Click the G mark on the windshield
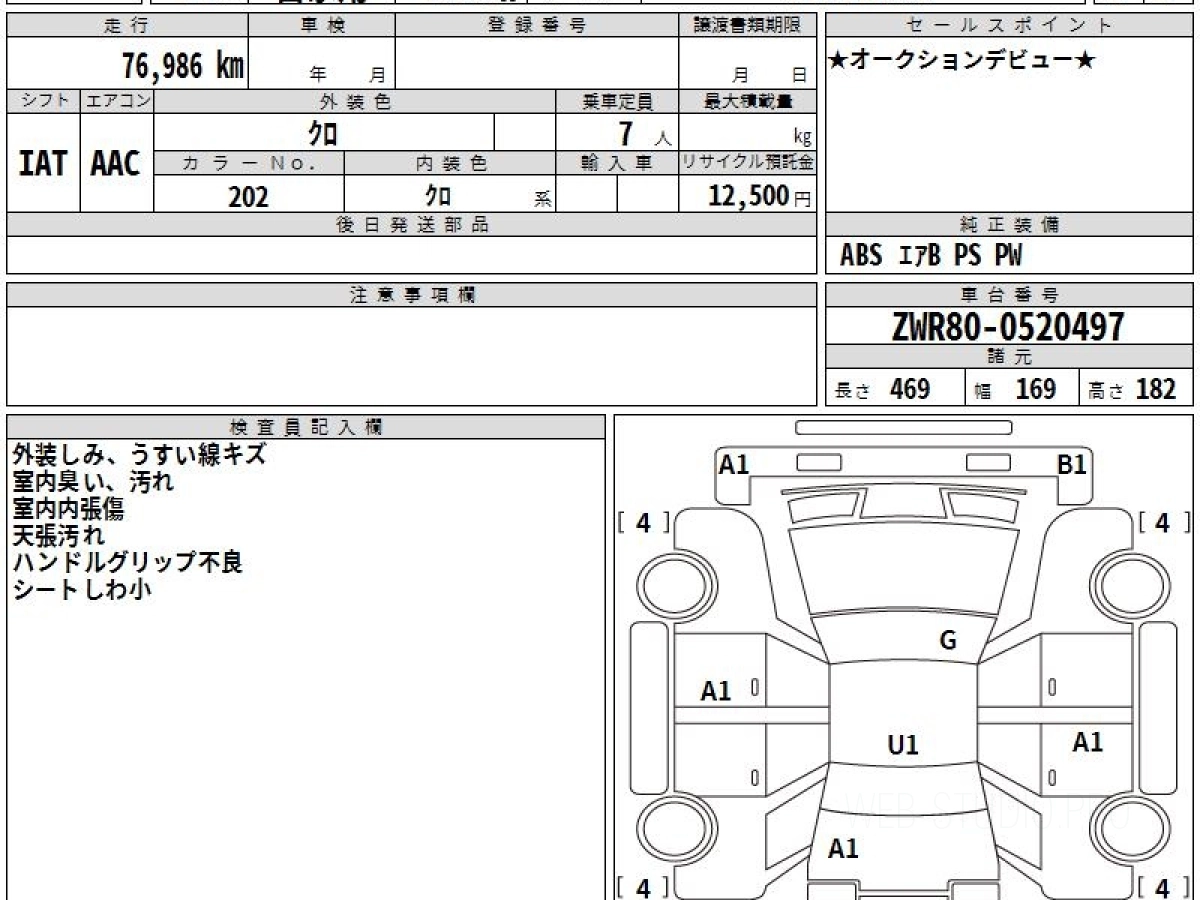Image resolution: width=1200 pixels, height=900 pixels. point(948,641)
